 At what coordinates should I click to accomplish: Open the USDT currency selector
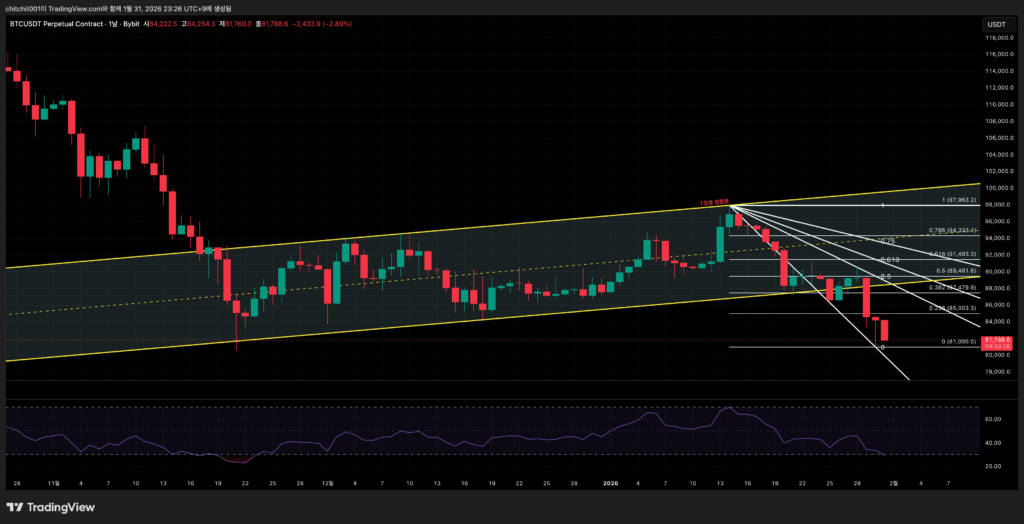[x=996, y=24]
